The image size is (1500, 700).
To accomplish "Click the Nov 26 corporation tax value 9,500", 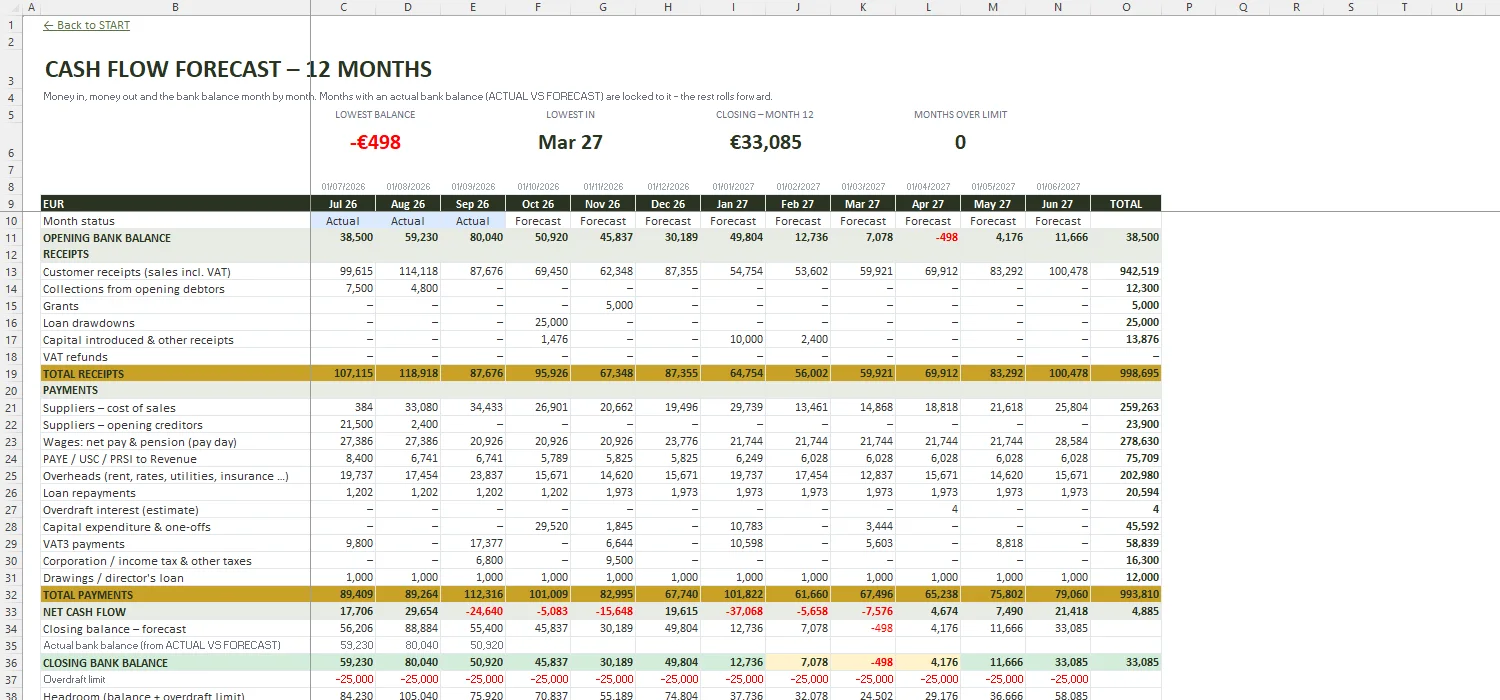I will coord(619,561).
